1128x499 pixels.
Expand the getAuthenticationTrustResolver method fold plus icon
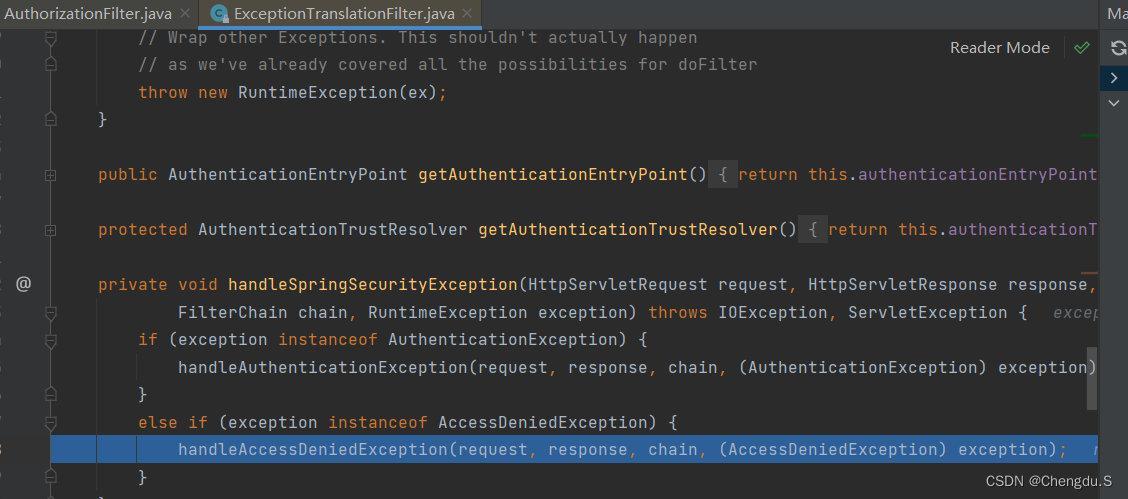click(x=50, y=230)
